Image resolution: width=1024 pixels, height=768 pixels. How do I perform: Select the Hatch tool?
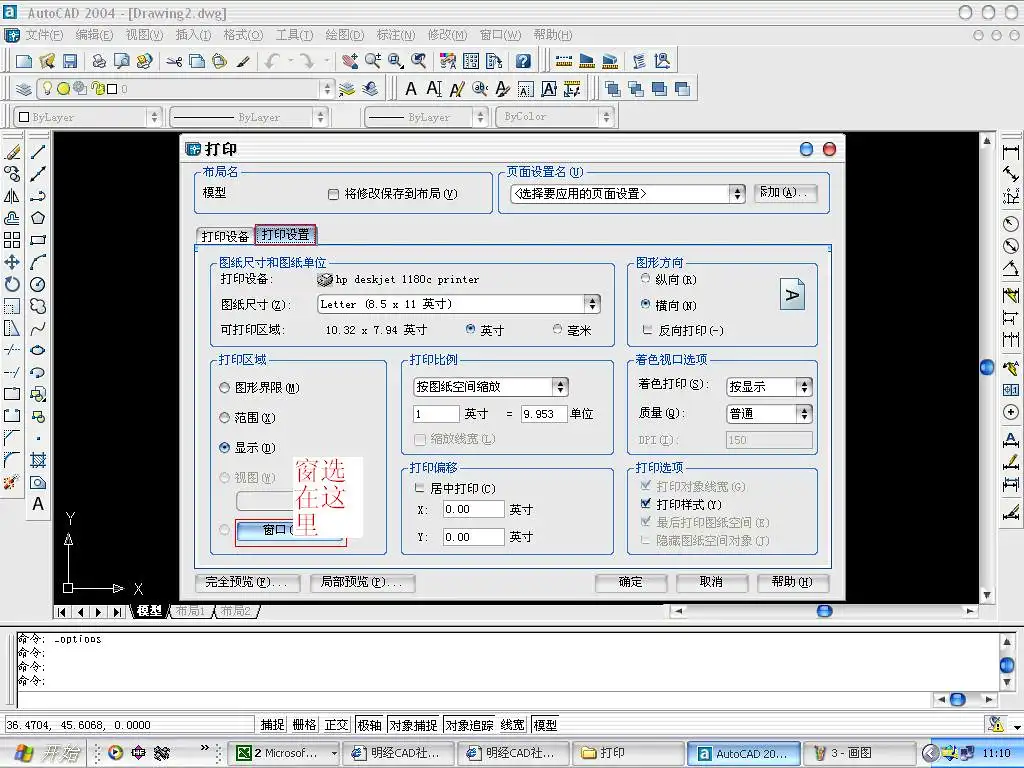point(38,460)
